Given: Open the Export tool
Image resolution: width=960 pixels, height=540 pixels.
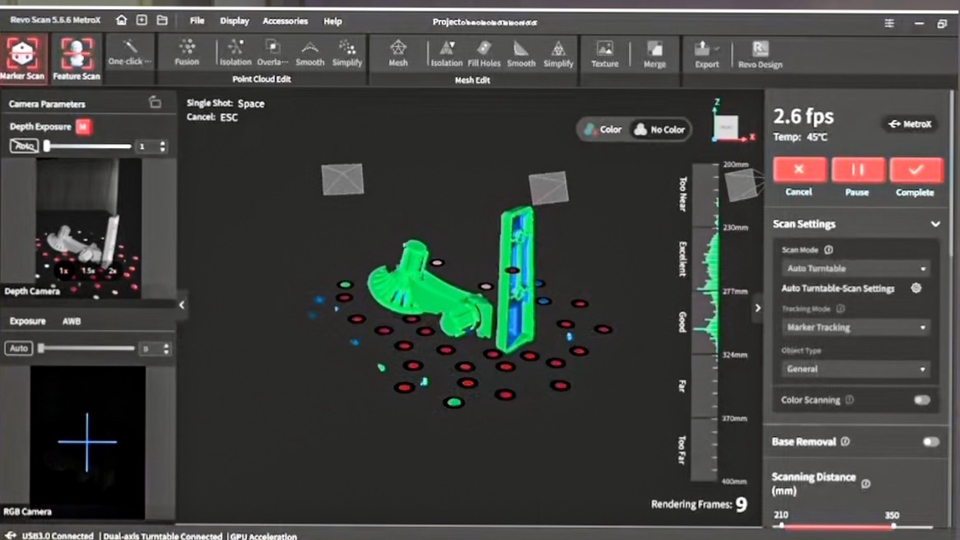Looking at the screenshot, I should (707, 51).
